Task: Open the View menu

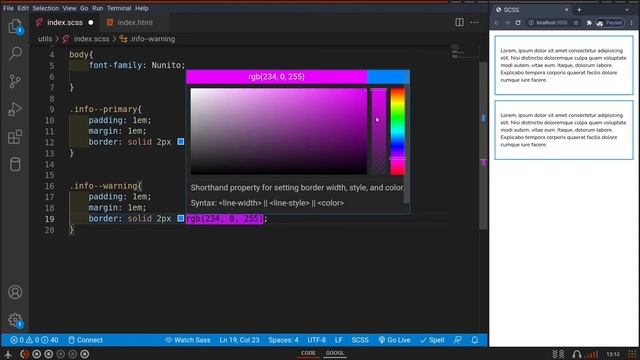Action: click(x=69, y=8)
